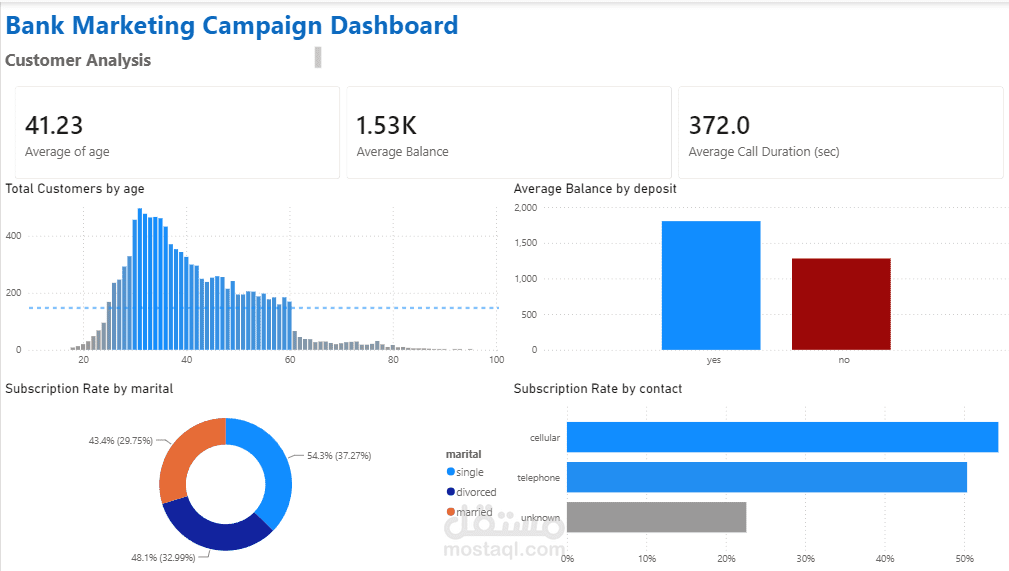Click the 1.53K Average Balance card
Viewport: 1009px width, 571px height.
pos(508,133)
